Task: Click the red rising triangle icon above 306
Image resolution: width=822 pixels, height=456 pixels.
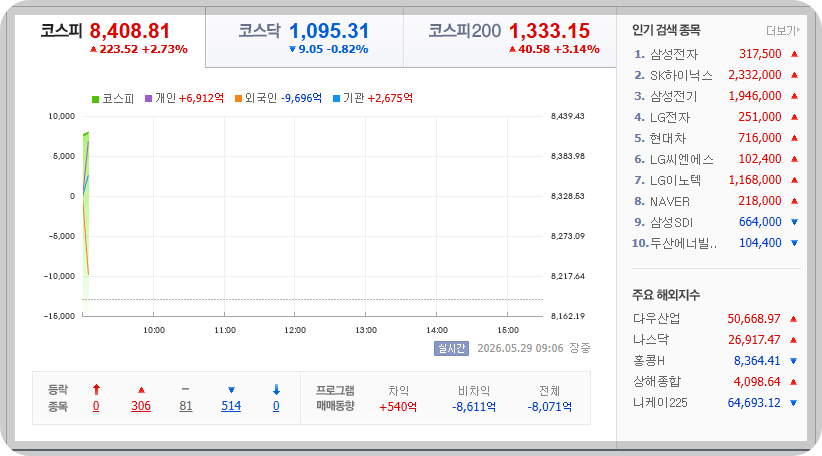Action: click(x=141, y=390)
